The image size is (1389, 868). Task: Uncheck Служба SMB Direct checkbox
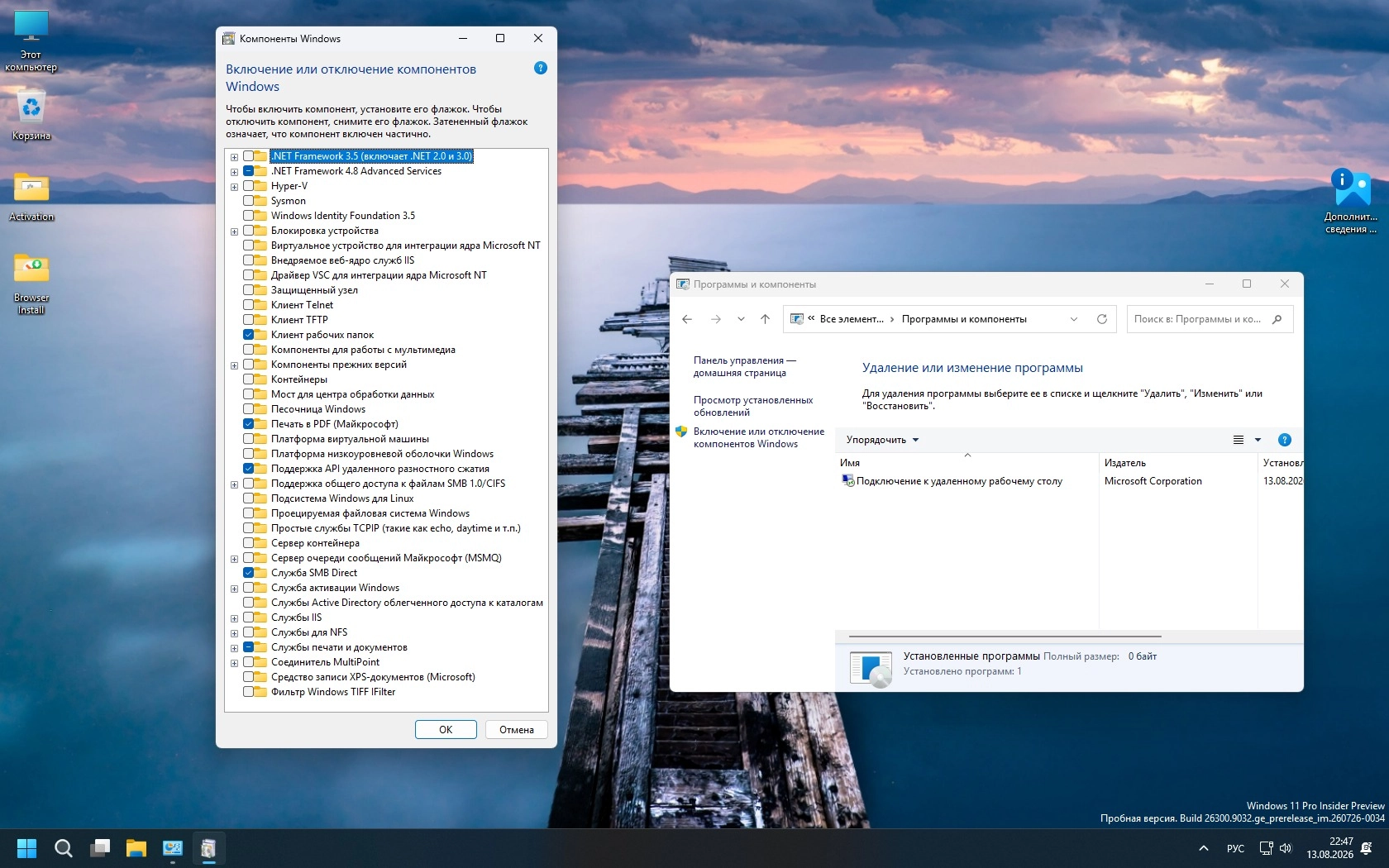(249, 573)
